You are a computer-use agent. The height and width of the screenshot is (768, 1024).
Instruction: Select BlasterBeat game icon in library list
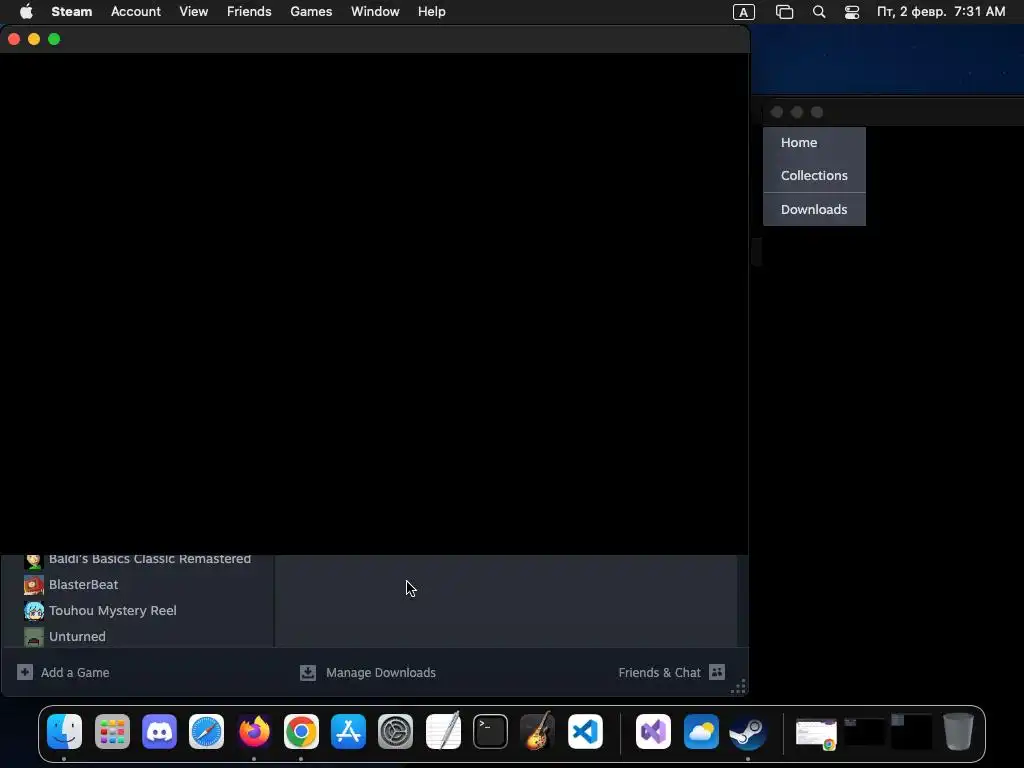(x=34, y=584)
